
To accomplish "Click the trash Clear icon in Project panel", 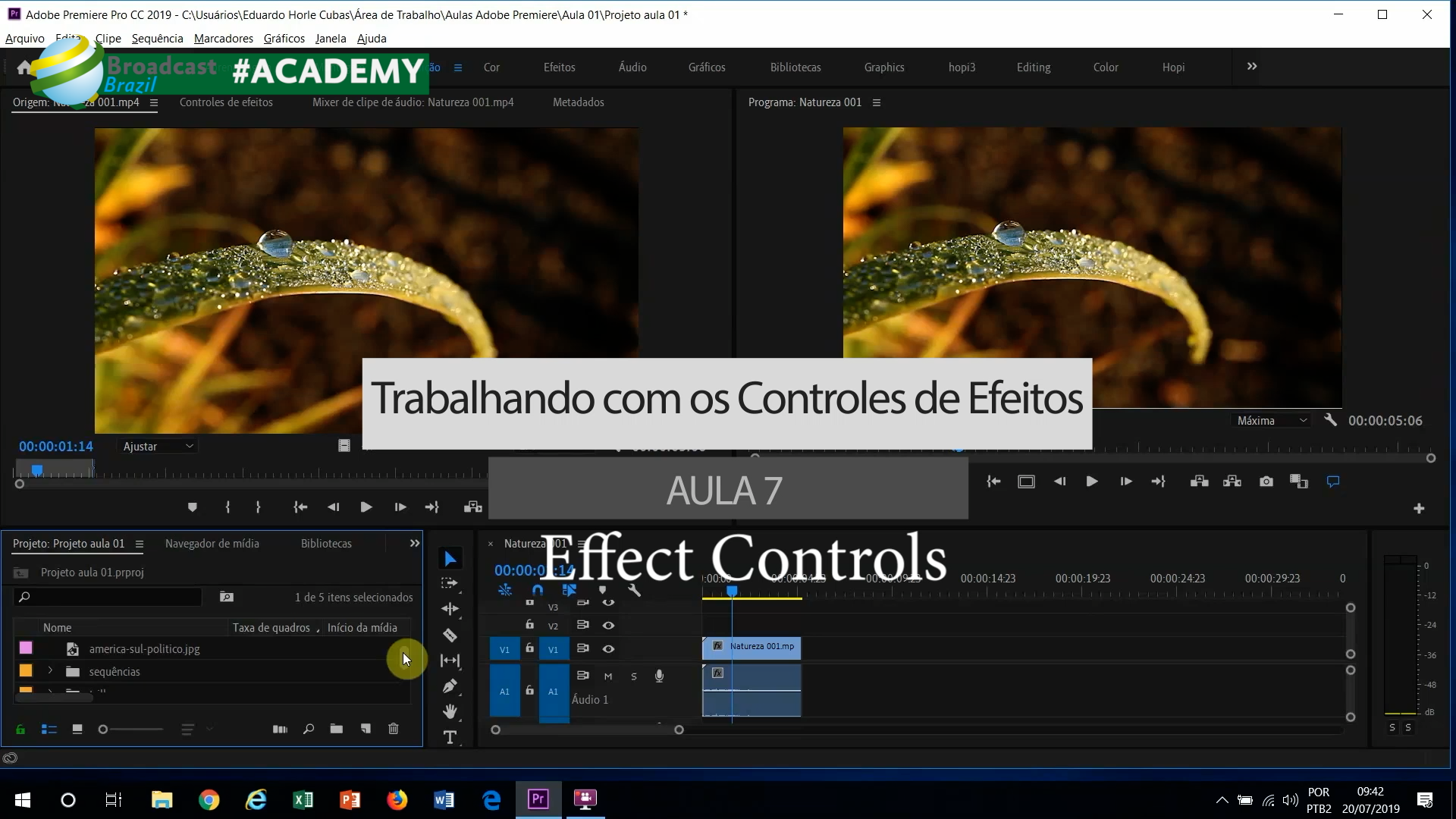I will point(393,729).
